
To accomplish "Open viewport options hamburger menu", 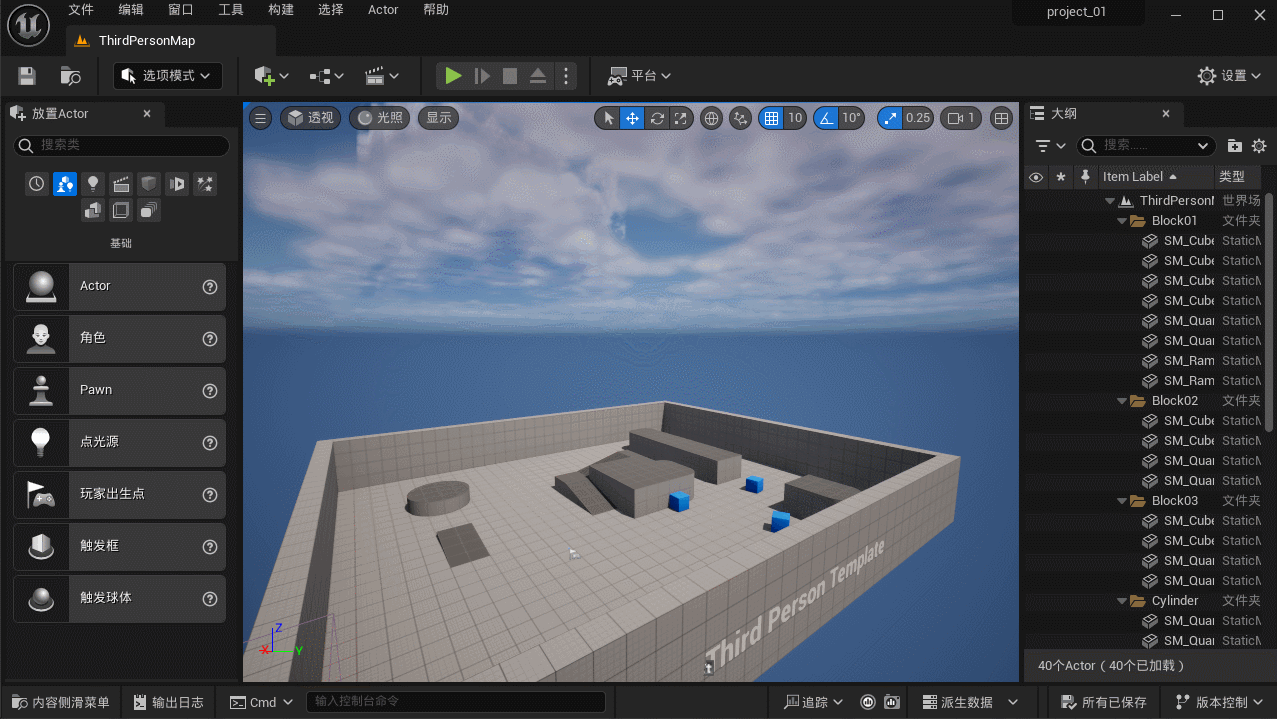I will (260, 118).
